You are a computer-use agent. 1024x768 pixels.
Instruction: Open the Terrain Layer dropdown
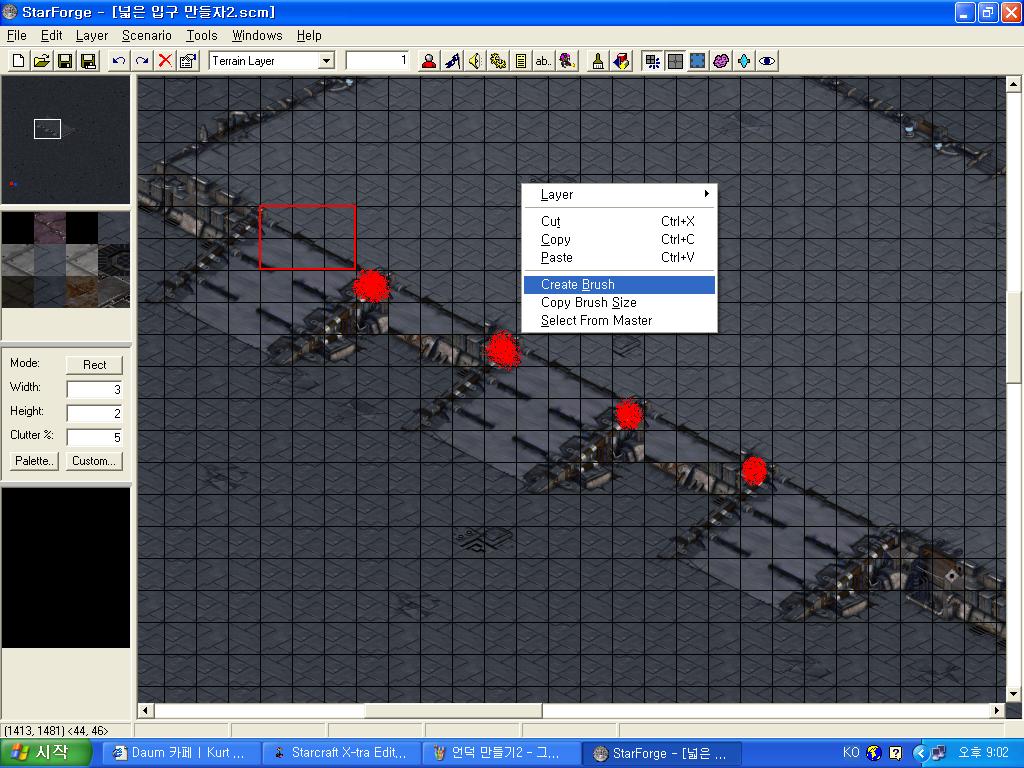326,61
